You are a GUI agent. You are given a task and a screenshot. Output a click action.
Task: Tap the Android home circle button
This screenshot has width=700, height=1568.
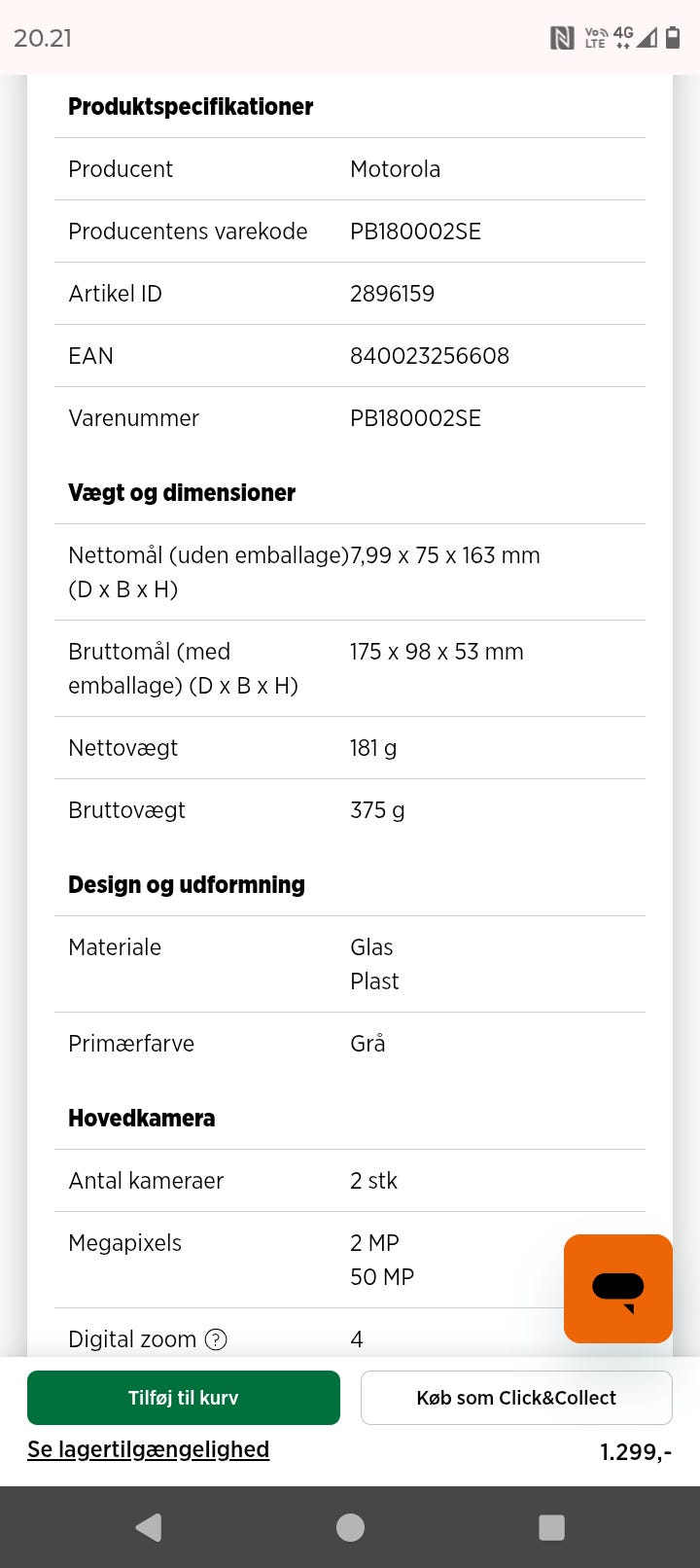(x=350, y=1527)
